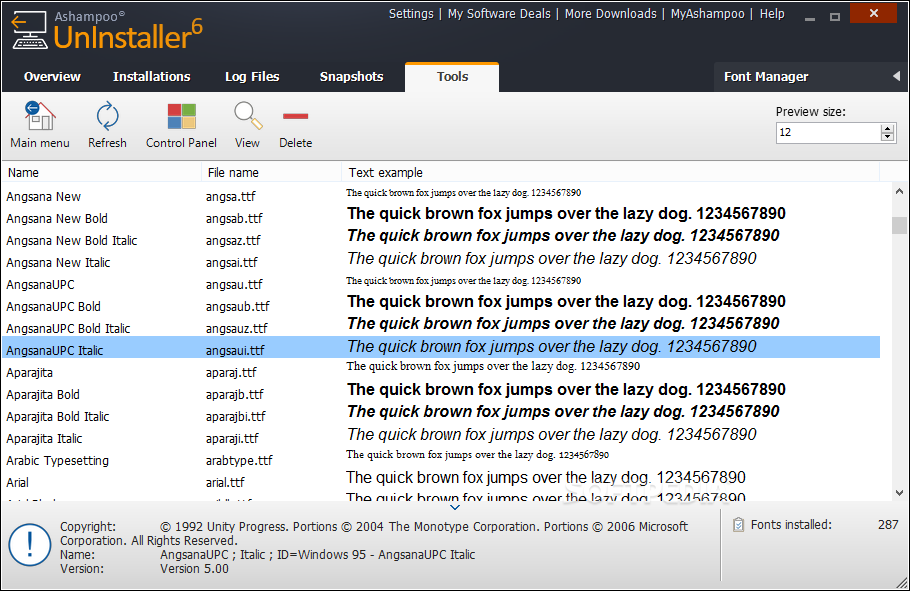910x591 pixels.
Task: Click the info exclamation icon
Action: click(x=30, y=545)
